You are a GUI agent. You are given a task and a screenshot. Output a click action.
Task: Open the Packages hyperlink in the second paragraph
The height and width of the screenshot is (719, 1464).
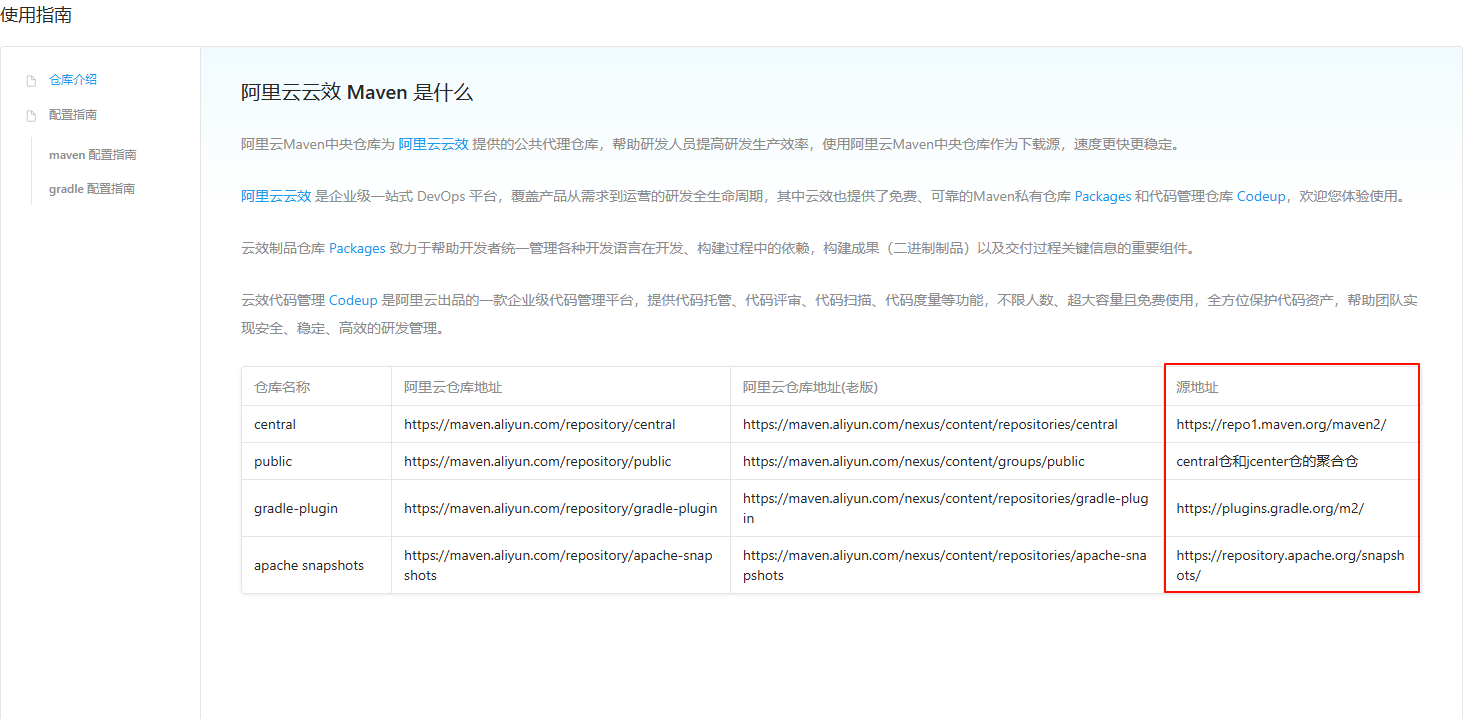1102,196
